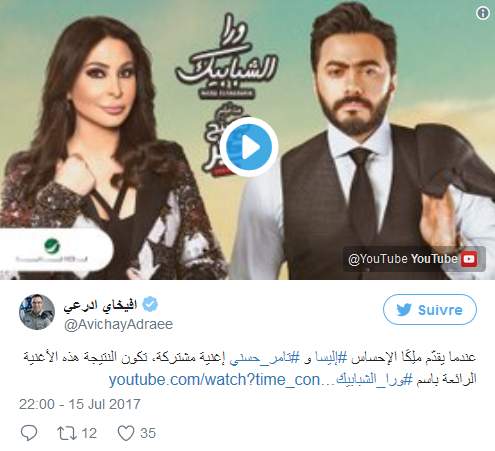Viewport: 495px width, 451px height.
Task: Click the author's Arabic display name
Action: (100, 305)
